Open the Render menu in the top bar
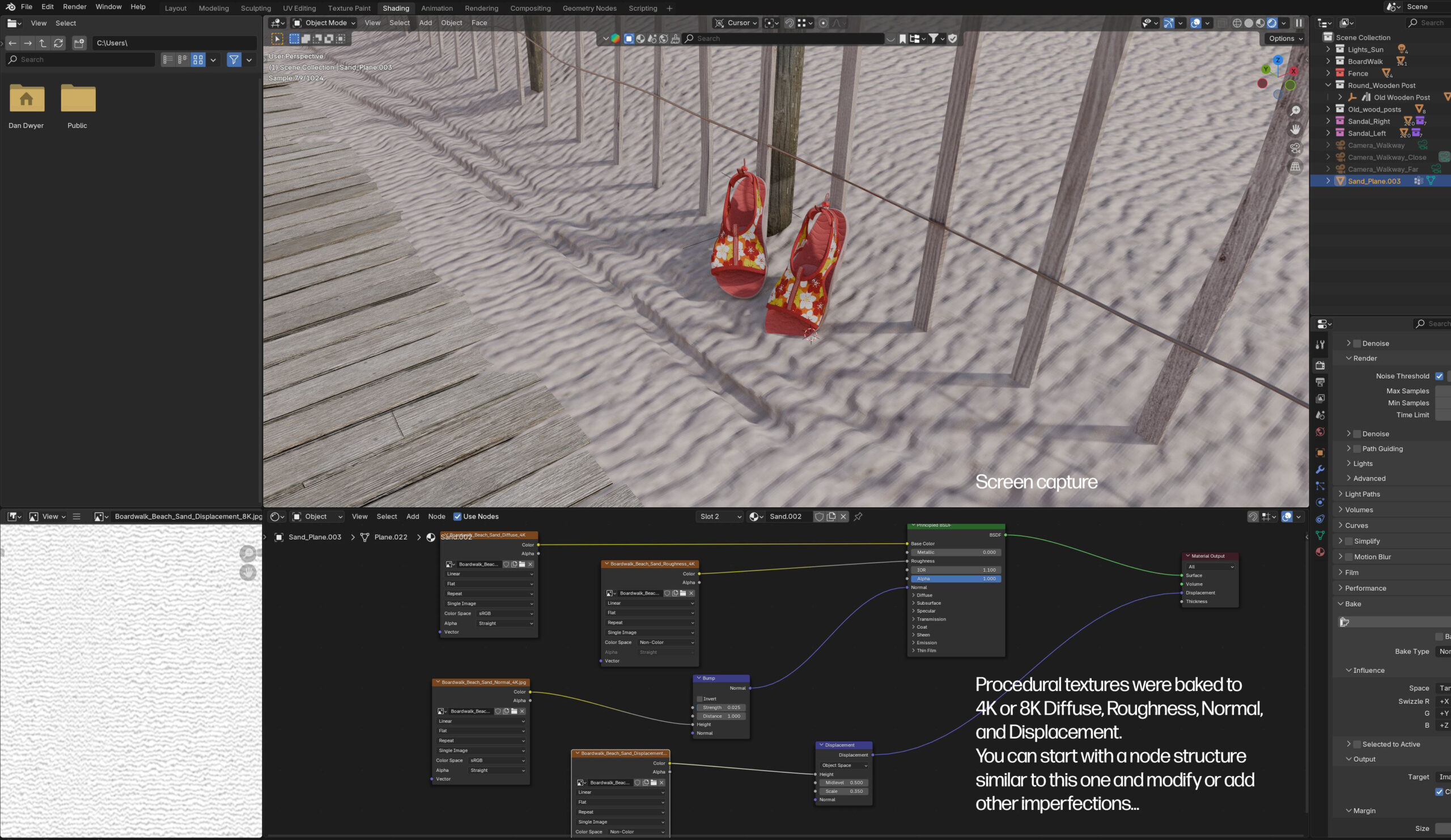The image size is (1451, 840). (74, 6)
